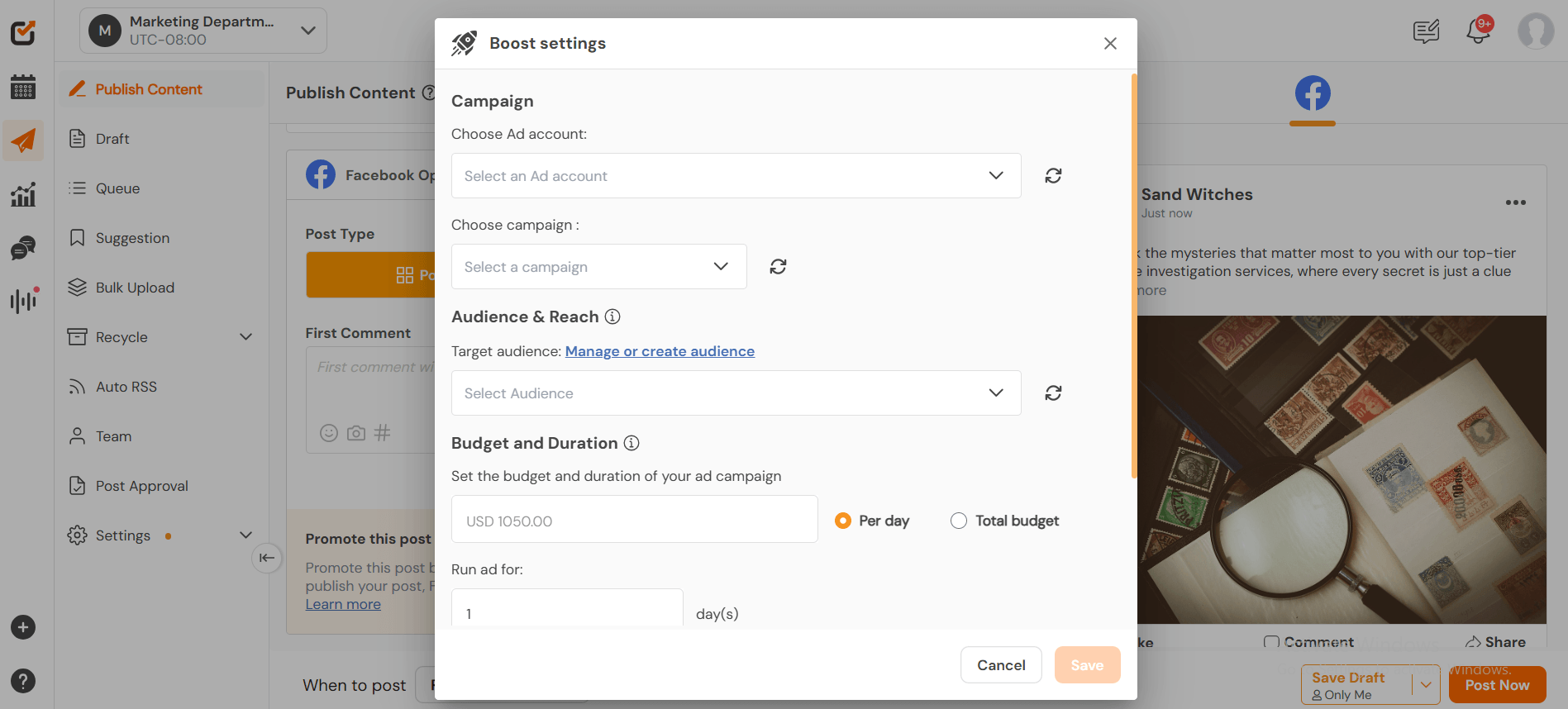The width and height of the screenshot is (1568, 709).
Task: Refresh the audience list
Action: (1053, 393)
